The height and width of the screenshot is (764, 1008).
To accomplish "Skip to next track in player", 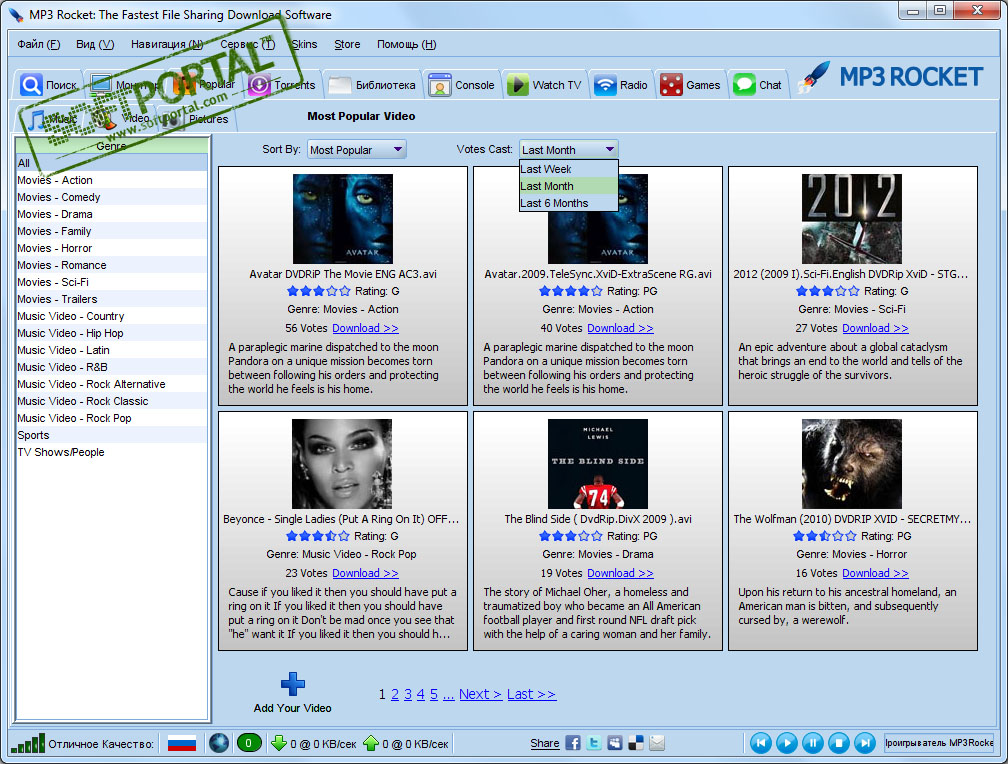I will point(865,743).
